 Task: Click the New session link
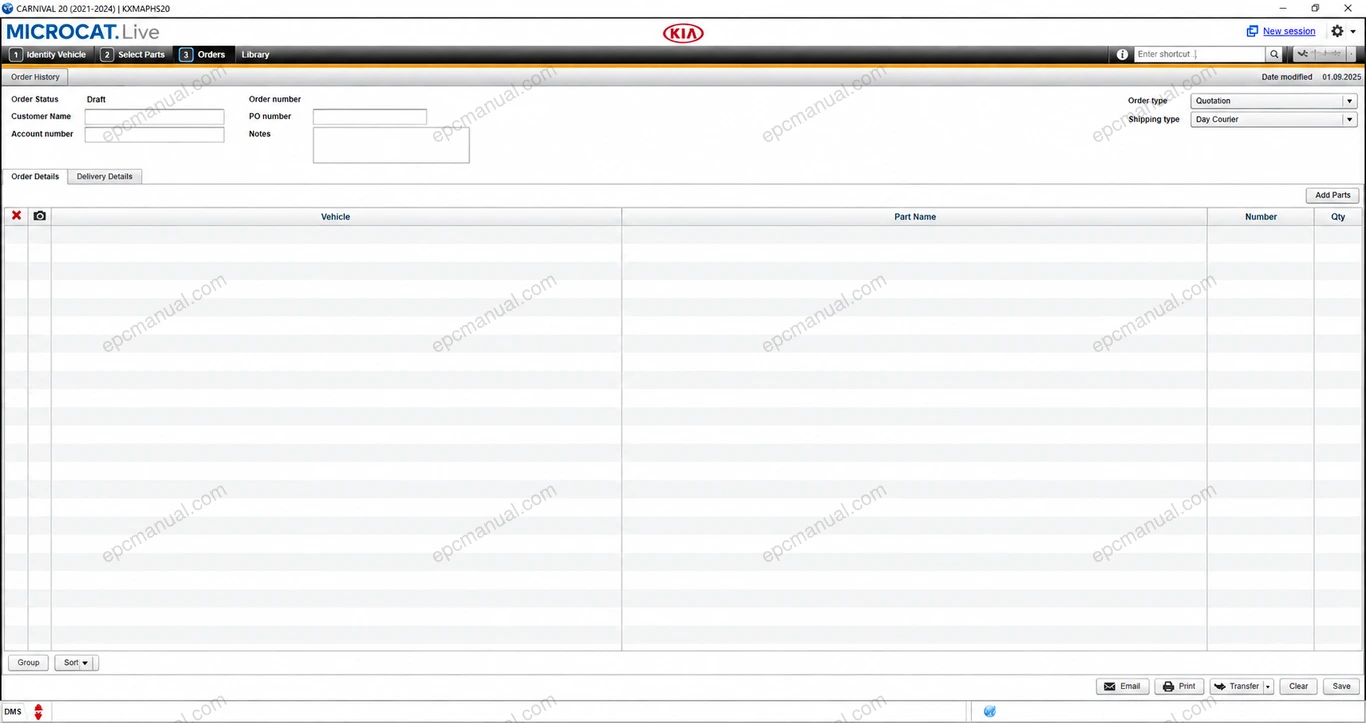[x=1289, y=31]
